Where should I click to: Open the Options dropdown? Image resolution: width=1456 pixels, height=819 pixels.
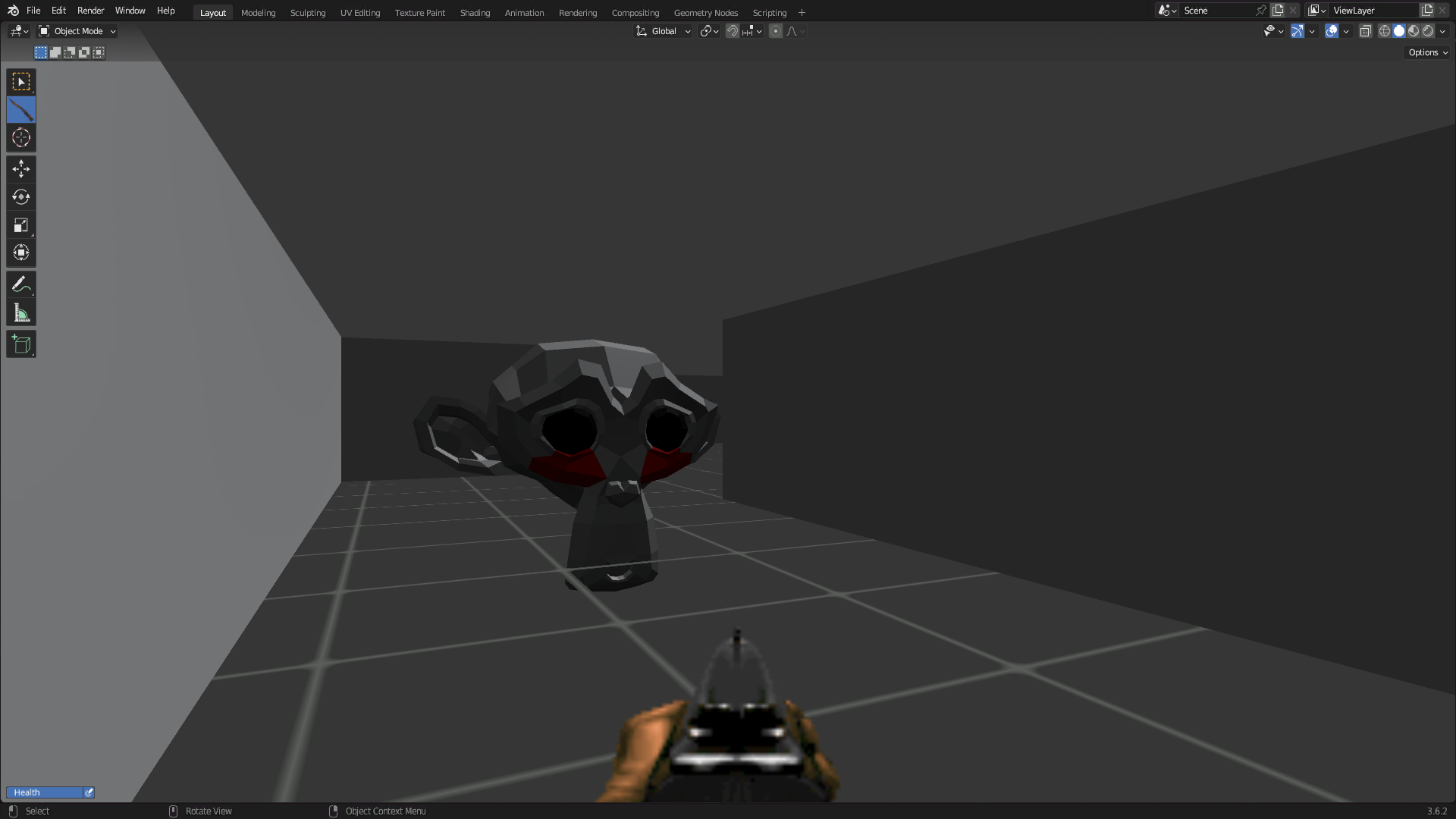1428,52
